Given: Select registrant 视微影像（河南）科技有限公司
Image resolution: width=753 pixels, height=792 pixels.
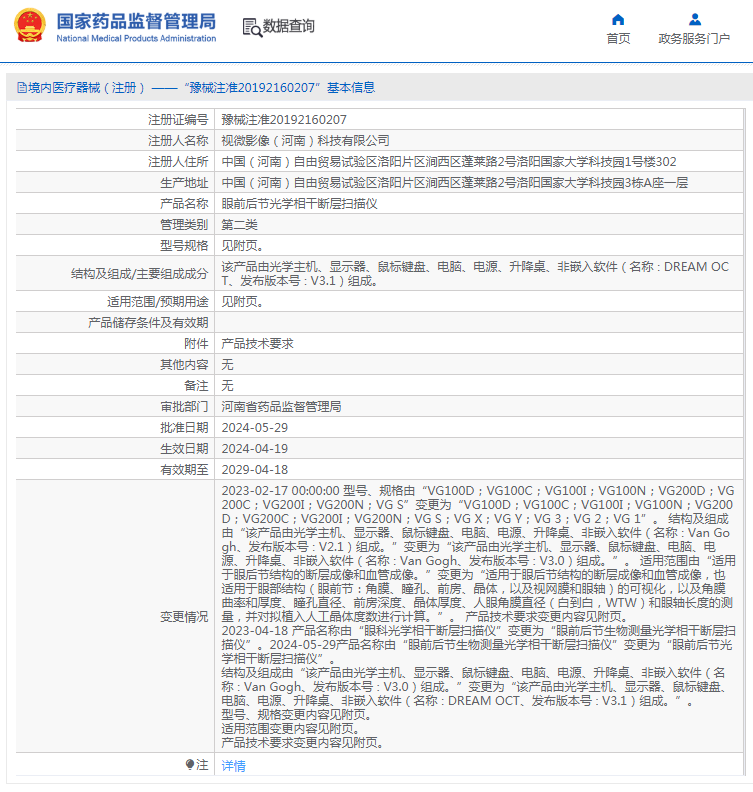Looking at the screenshot, I should [306, 141].
